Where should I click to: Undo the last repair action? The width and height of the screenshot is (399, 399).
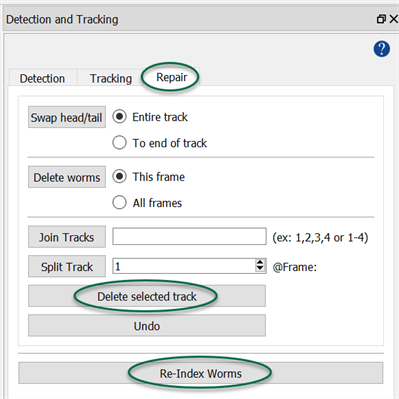[x=147, y=326]
